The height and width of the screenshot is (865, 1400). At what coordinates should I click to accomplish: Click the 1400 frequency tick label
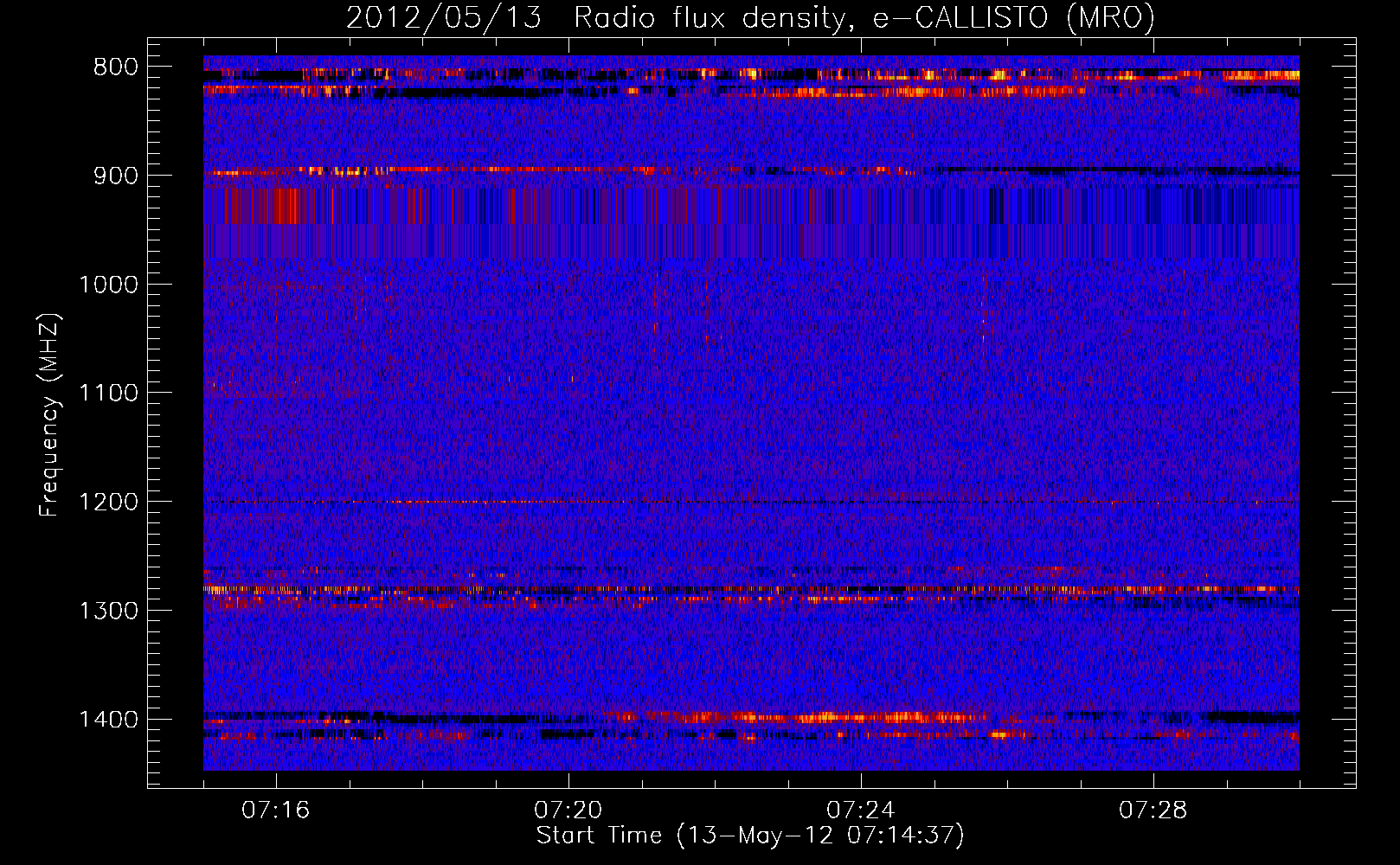tap(108, 720)
